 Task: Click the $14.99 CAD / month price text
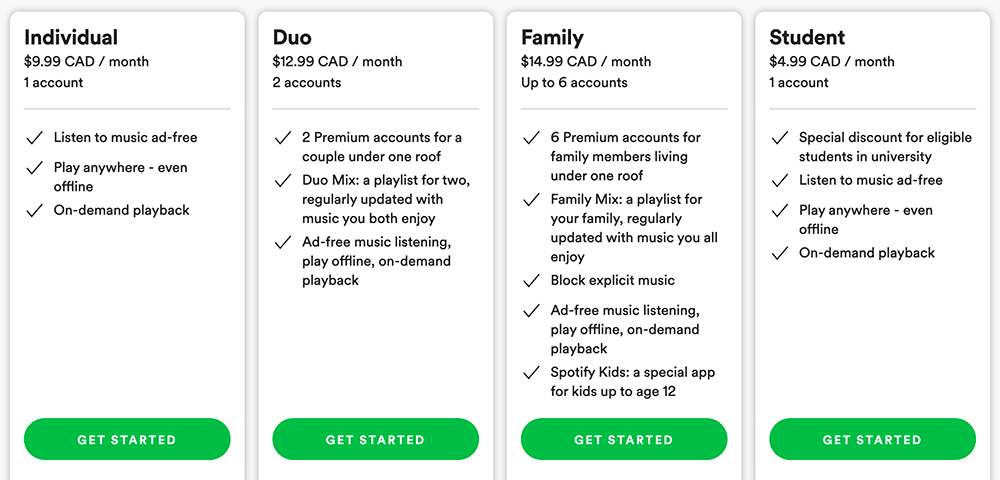[x=586, y=62]
